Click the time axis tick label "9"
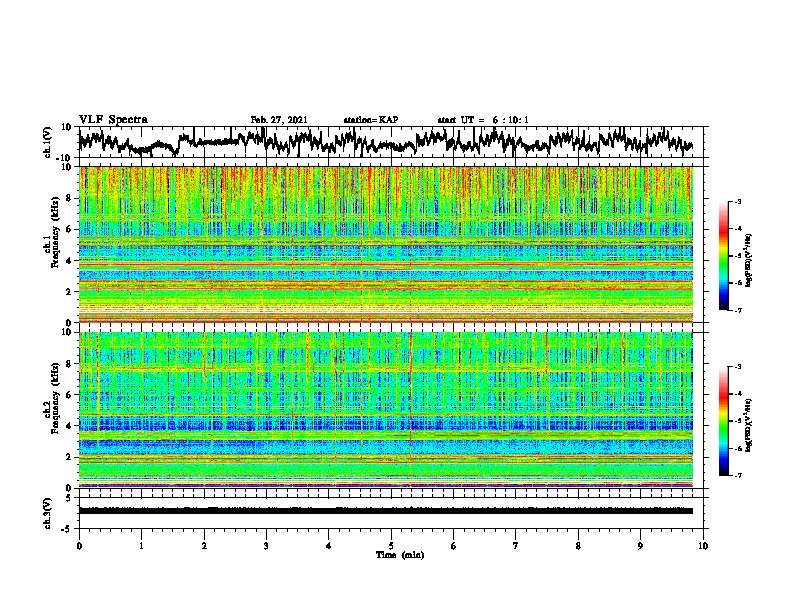Image resolution: width=792 pixels, height=612 pixels. (x=640, y=546)
